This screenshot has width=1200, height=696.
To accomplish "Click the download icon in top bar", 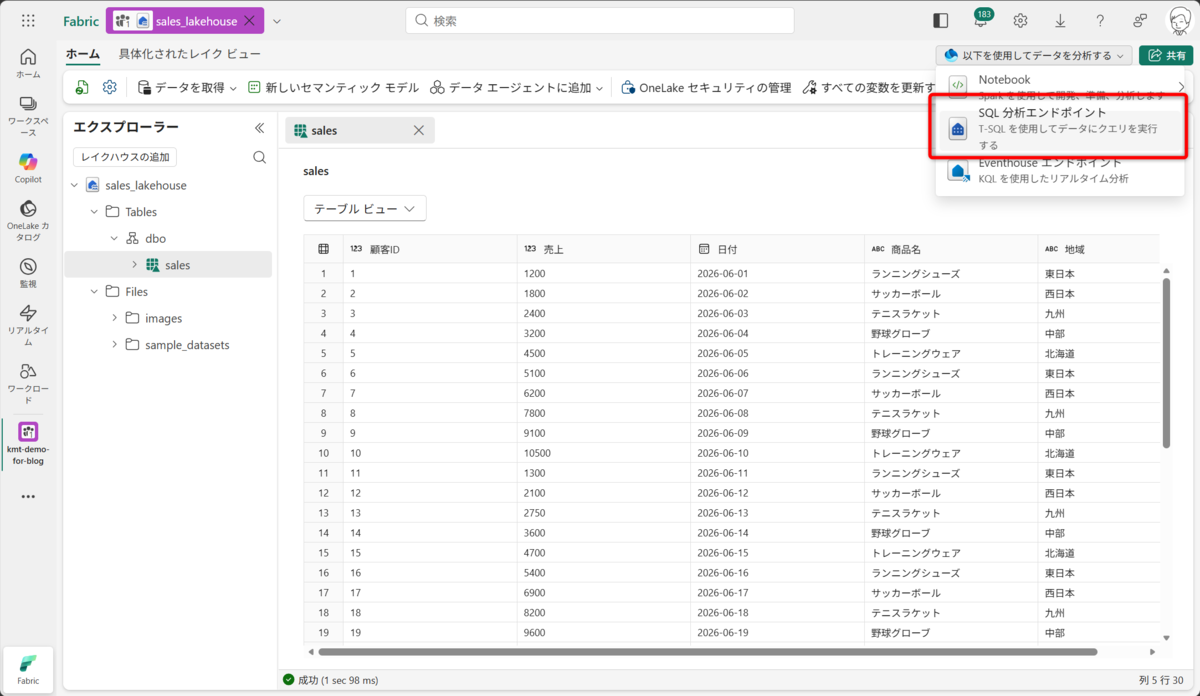I will point(1060,21).
